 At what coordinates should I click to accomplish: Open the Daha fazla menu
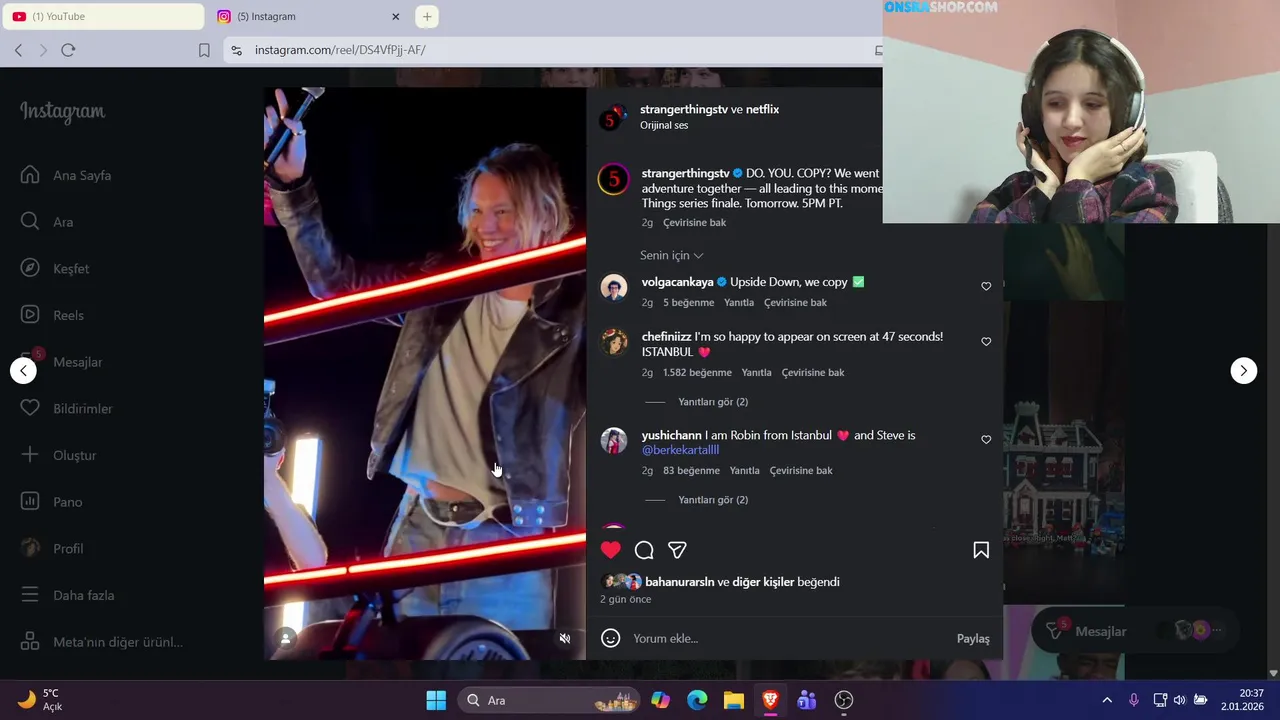pyautogui.click(x=67, y=595)
